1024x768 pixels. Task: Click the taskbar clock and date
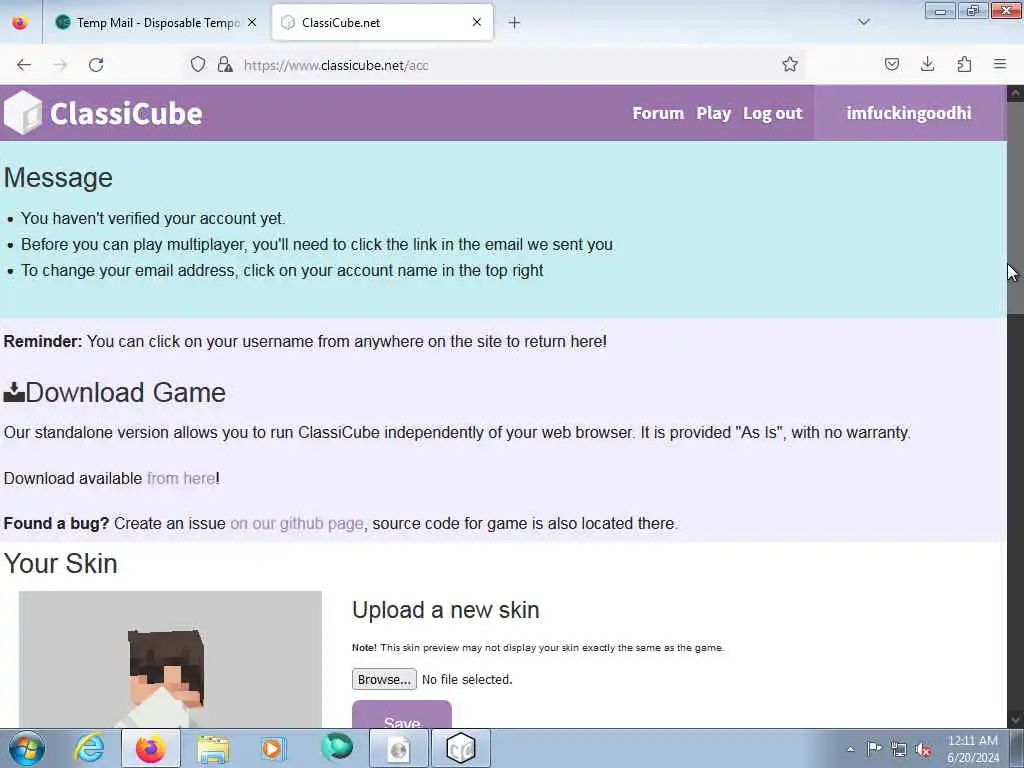point(973,749)
